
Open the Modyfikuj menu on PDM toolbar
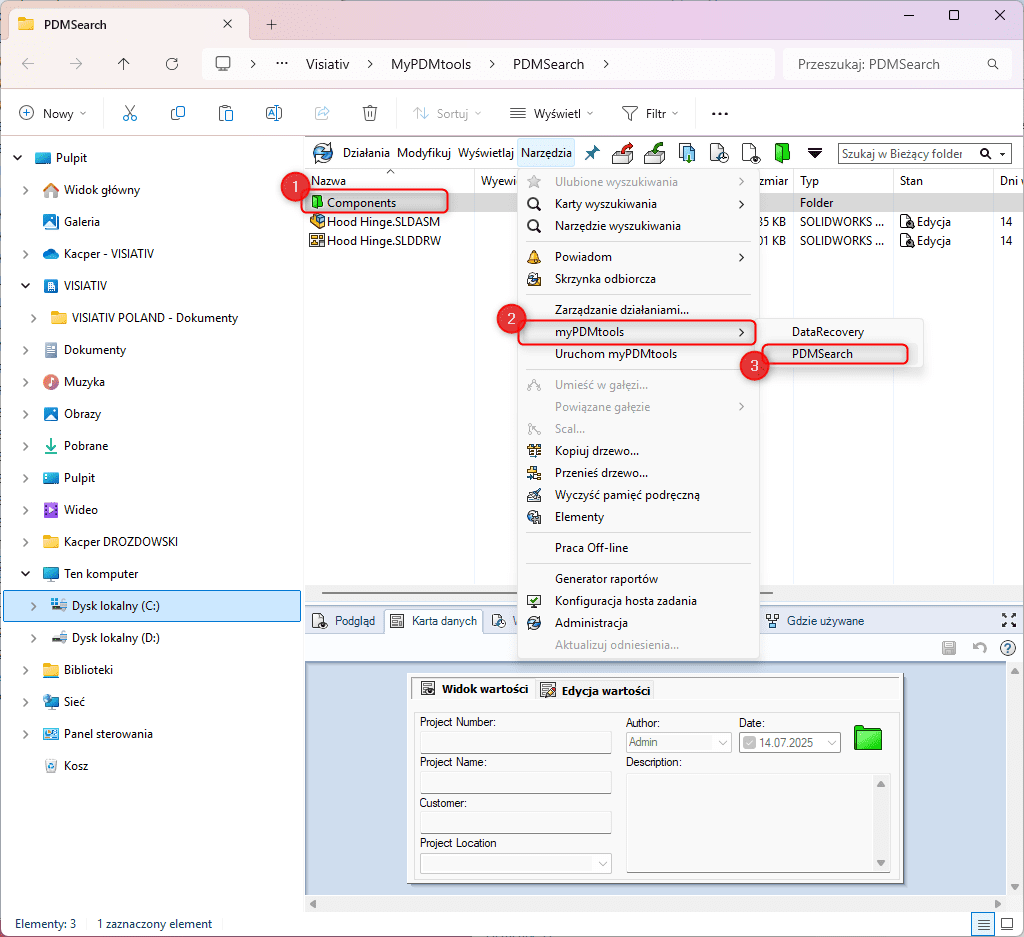coord(423,152)
